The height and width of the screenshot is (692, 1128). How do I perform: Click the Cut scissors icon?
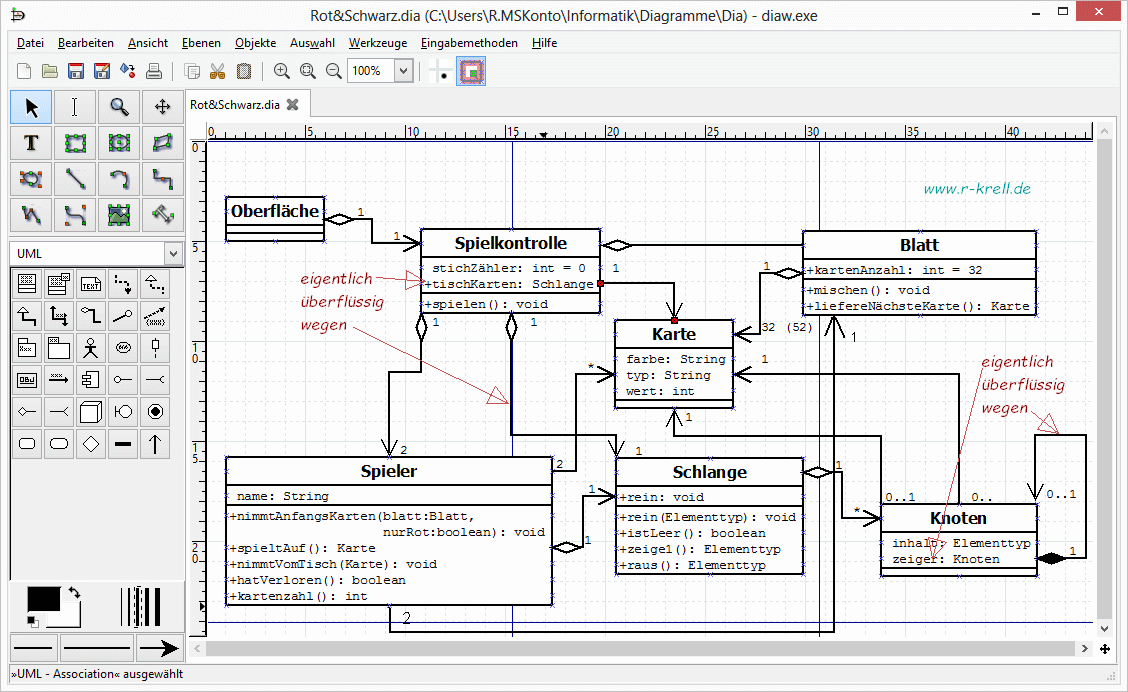[x=218, y=71]
